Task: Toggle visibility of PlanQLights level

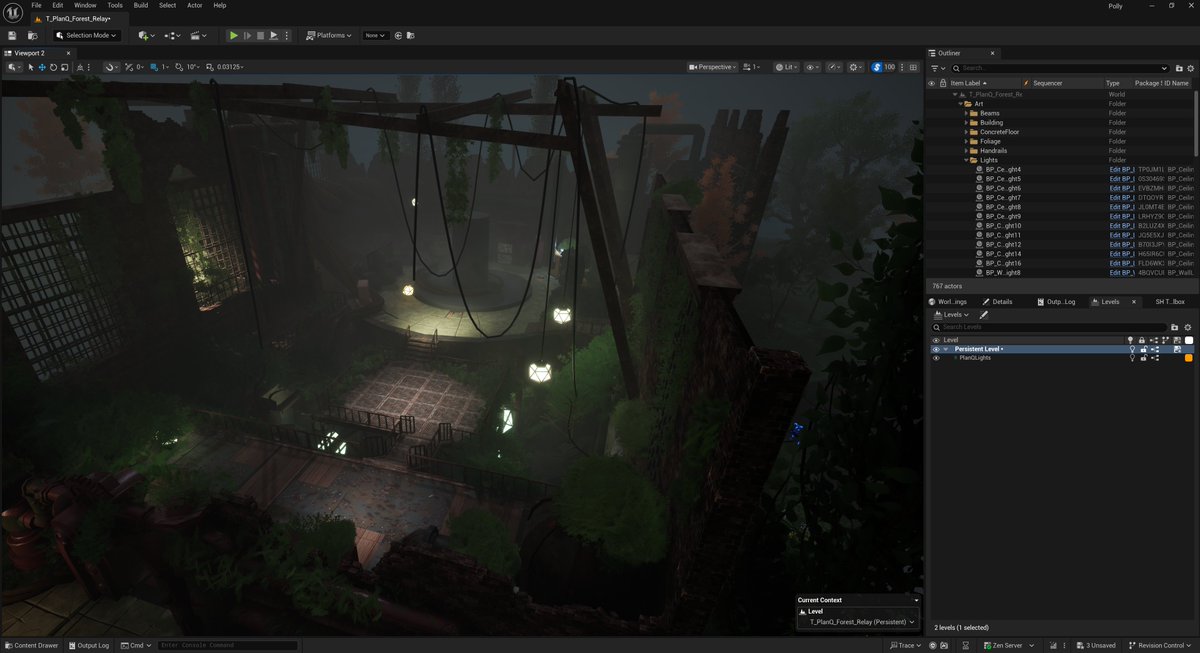Action: coord(936,358)
